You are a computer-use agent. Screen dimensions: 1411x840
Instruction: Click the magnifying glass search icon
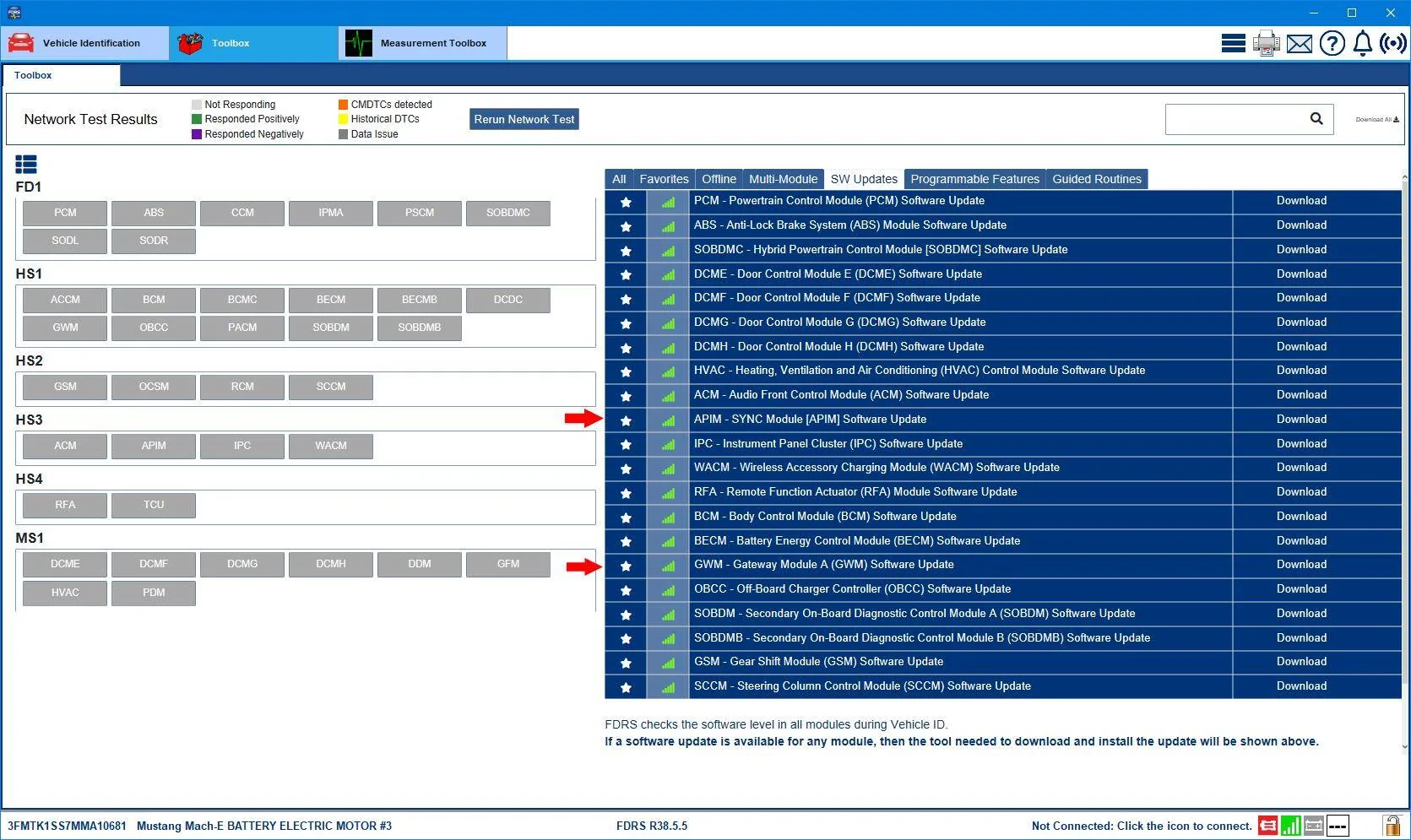(x=1316, y=119)
